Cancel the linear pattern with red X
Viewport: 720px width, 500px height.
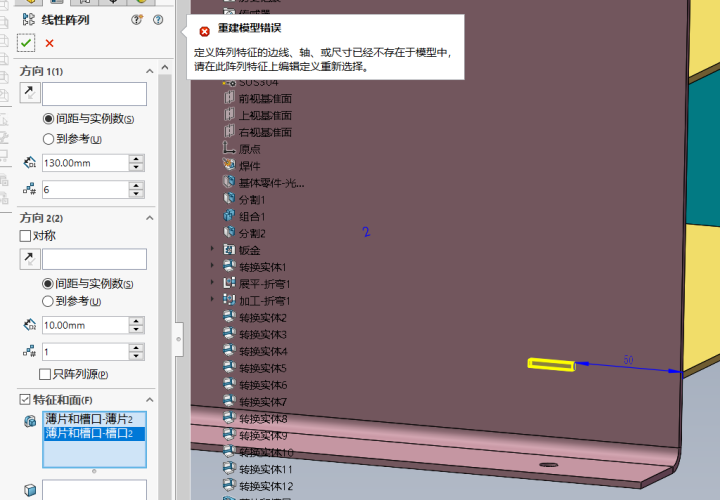[50, 43]
